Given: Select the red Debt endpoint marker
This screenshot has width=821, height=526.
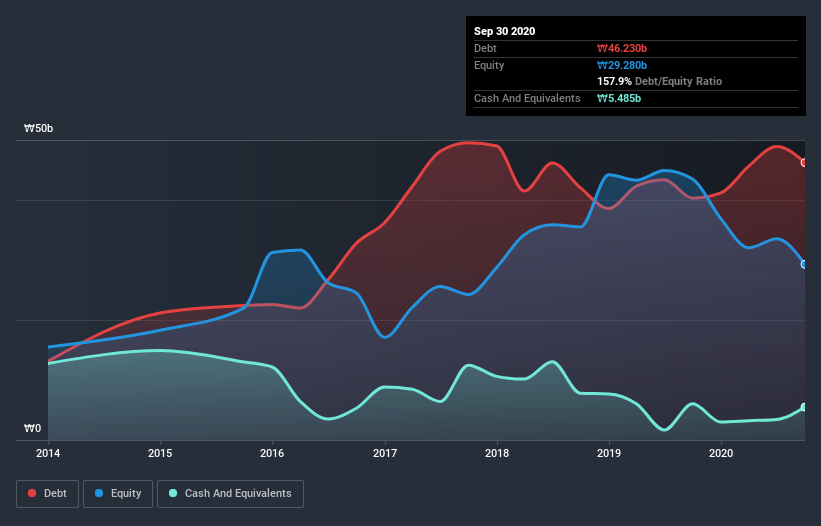Looking at the screenshot, I should (804, 163).
